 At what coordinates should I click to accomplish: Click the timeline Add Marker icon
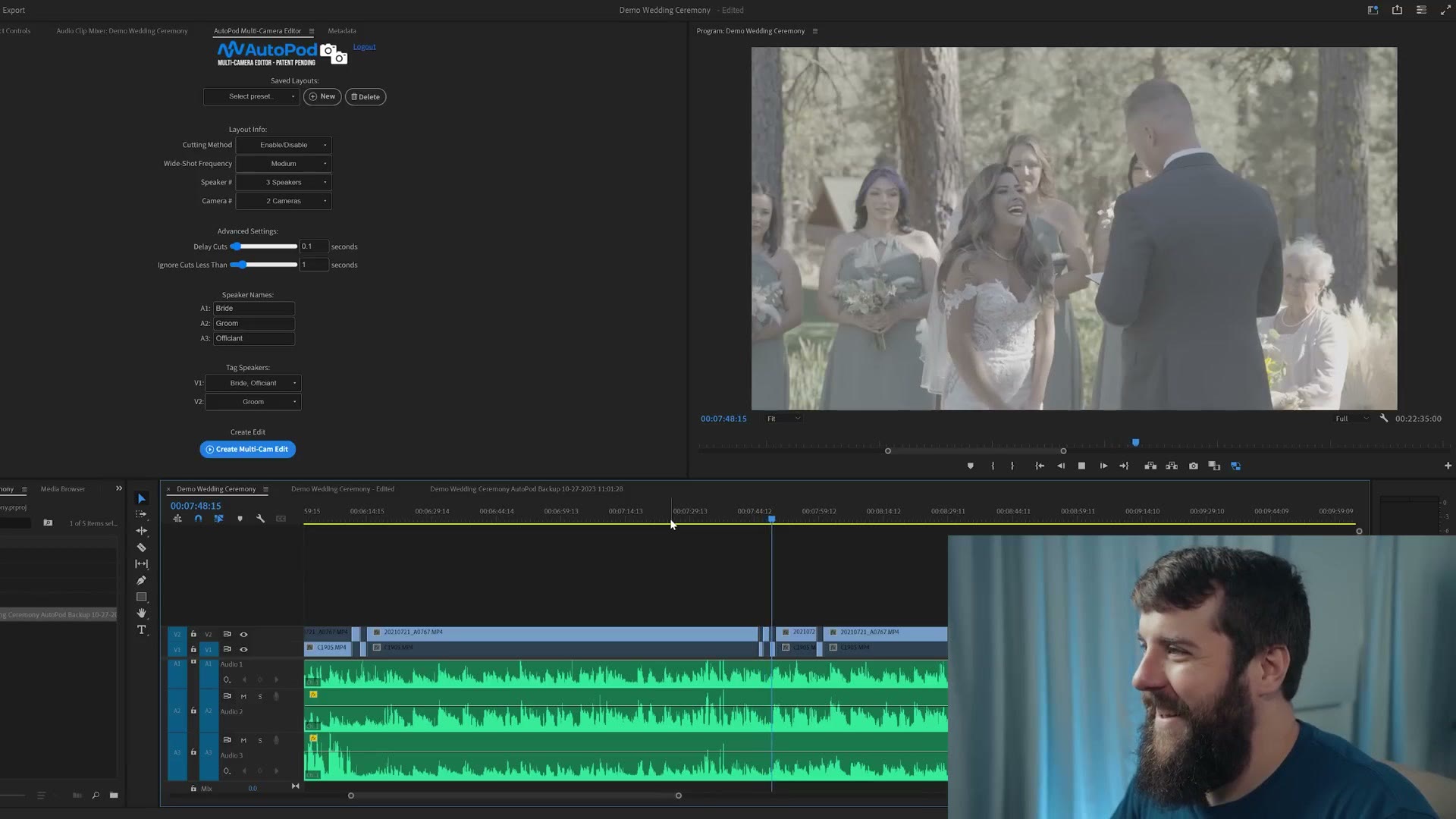(x=240, y=519)
